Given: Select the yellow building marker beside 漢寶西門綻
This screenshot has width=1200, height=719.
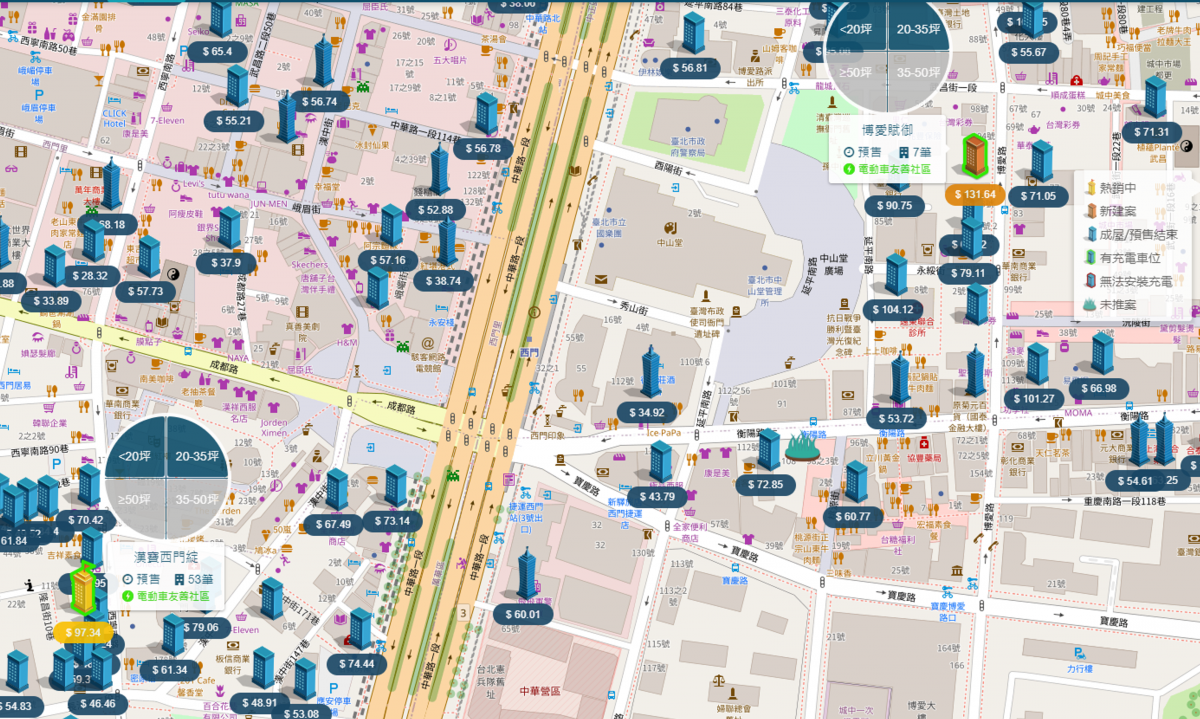Looking at the screenshot, I should (85, 589).
